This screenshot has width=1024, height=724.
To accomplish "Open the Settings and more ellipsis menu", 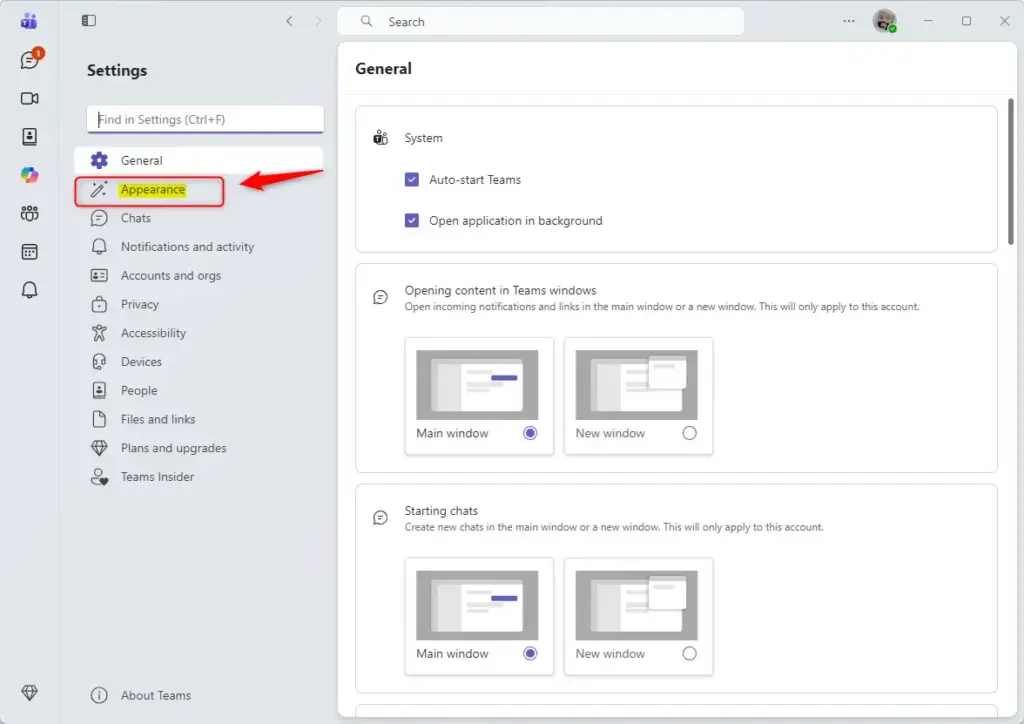I will tap(848, 21).
